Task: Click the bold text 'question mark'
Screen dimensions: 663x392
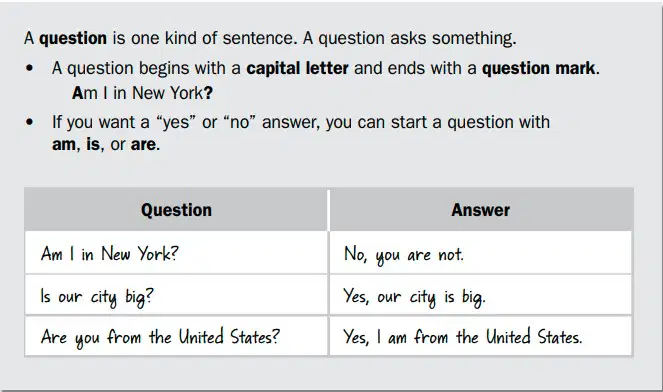Action: (538, 68)
